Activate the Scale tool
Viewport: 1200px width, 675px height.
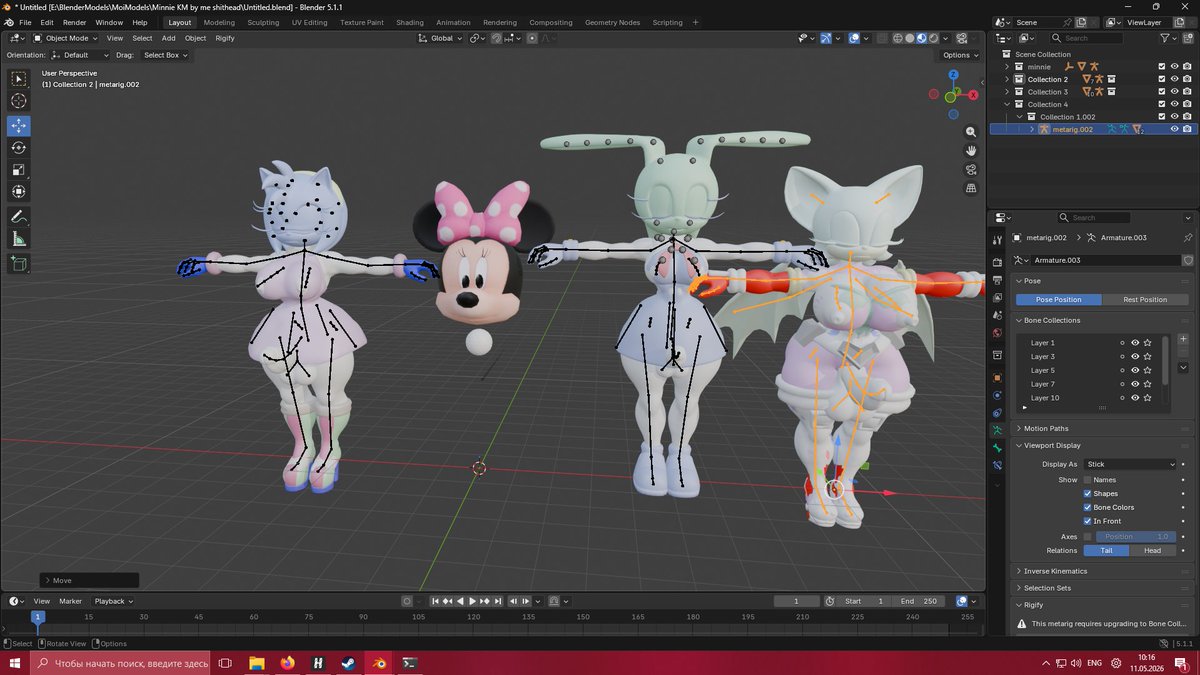tap(19, 170)
